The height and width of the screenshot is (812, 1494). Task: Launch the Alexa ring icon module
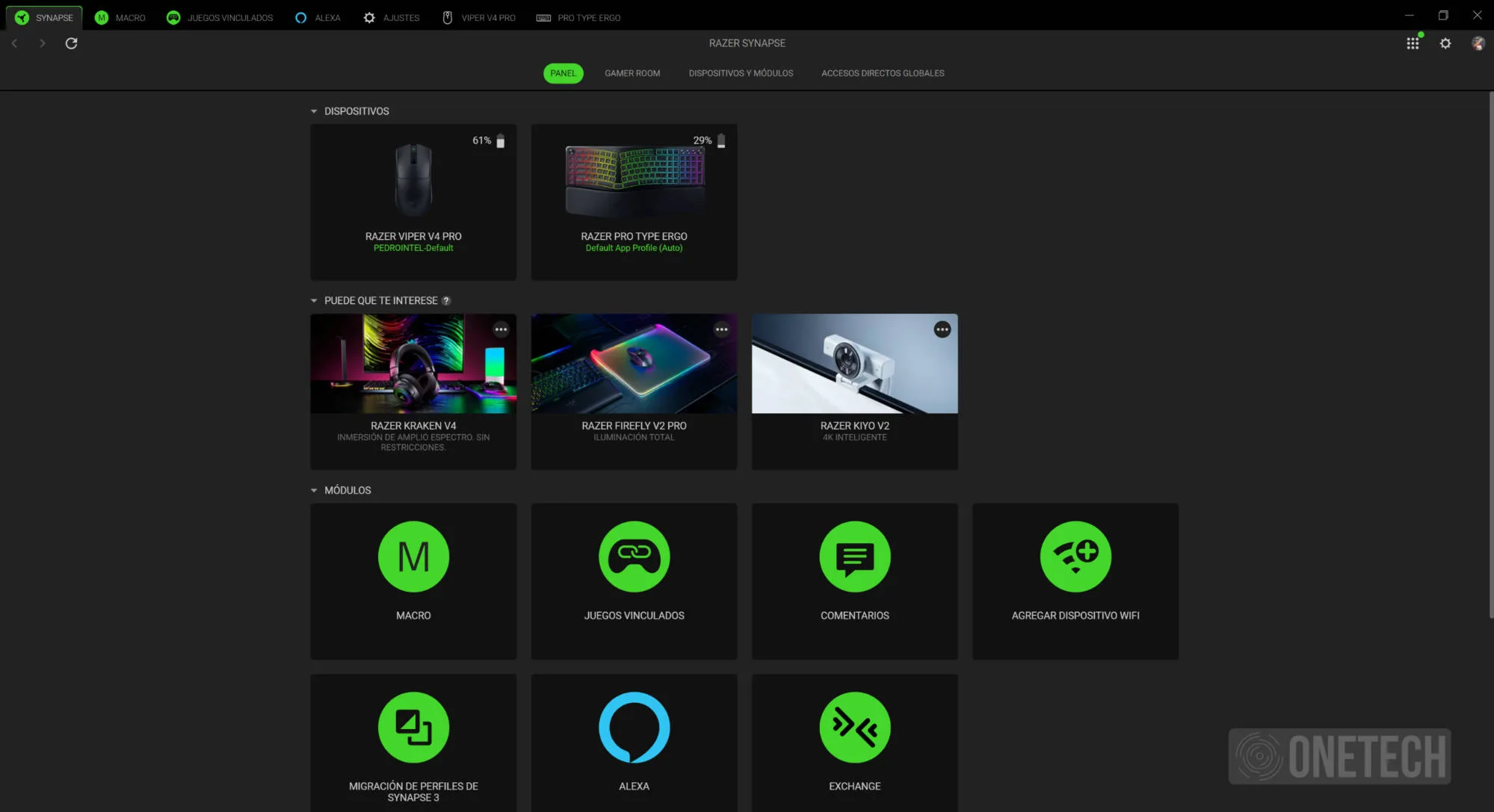click(634, 728)
